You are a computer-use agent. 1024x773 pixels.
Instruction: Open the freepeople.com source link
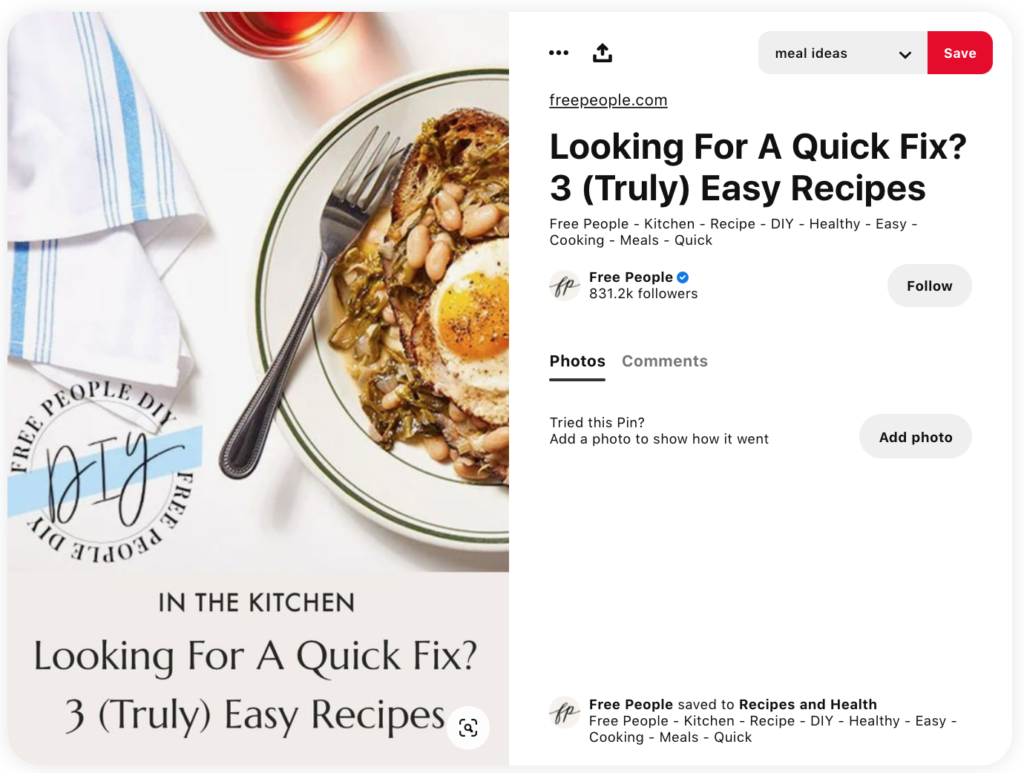[608, 100]
